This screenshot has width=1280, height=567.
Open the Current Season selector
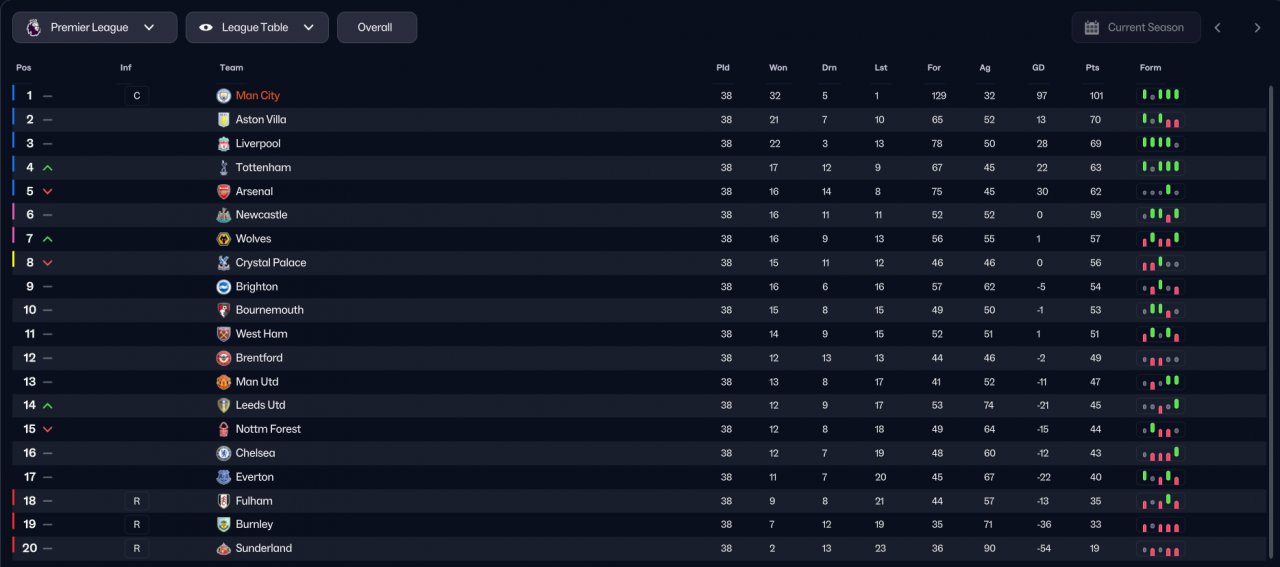1135,28
